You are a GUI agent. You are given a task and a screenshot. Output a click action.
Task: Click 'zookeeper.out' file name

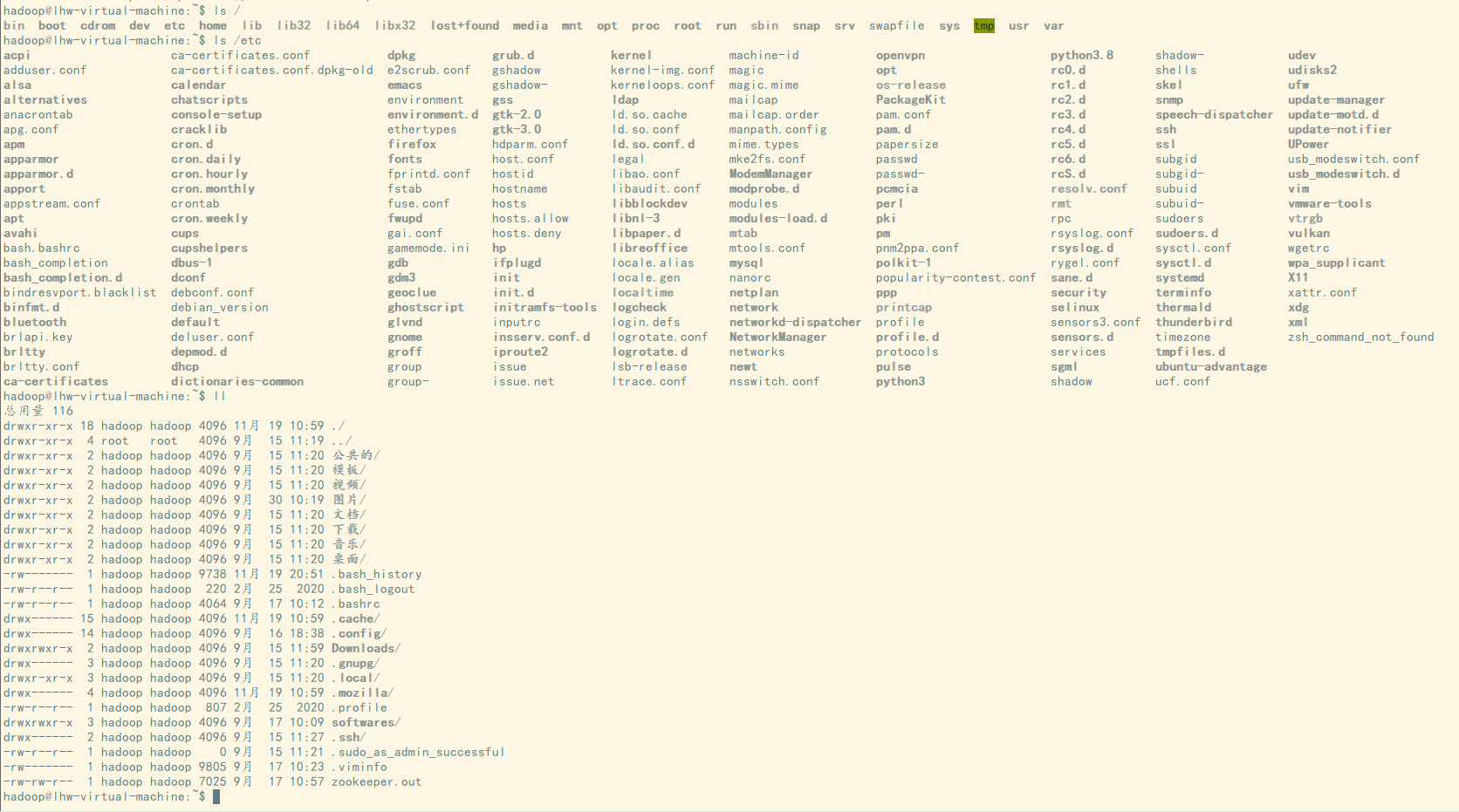point(377,782)
